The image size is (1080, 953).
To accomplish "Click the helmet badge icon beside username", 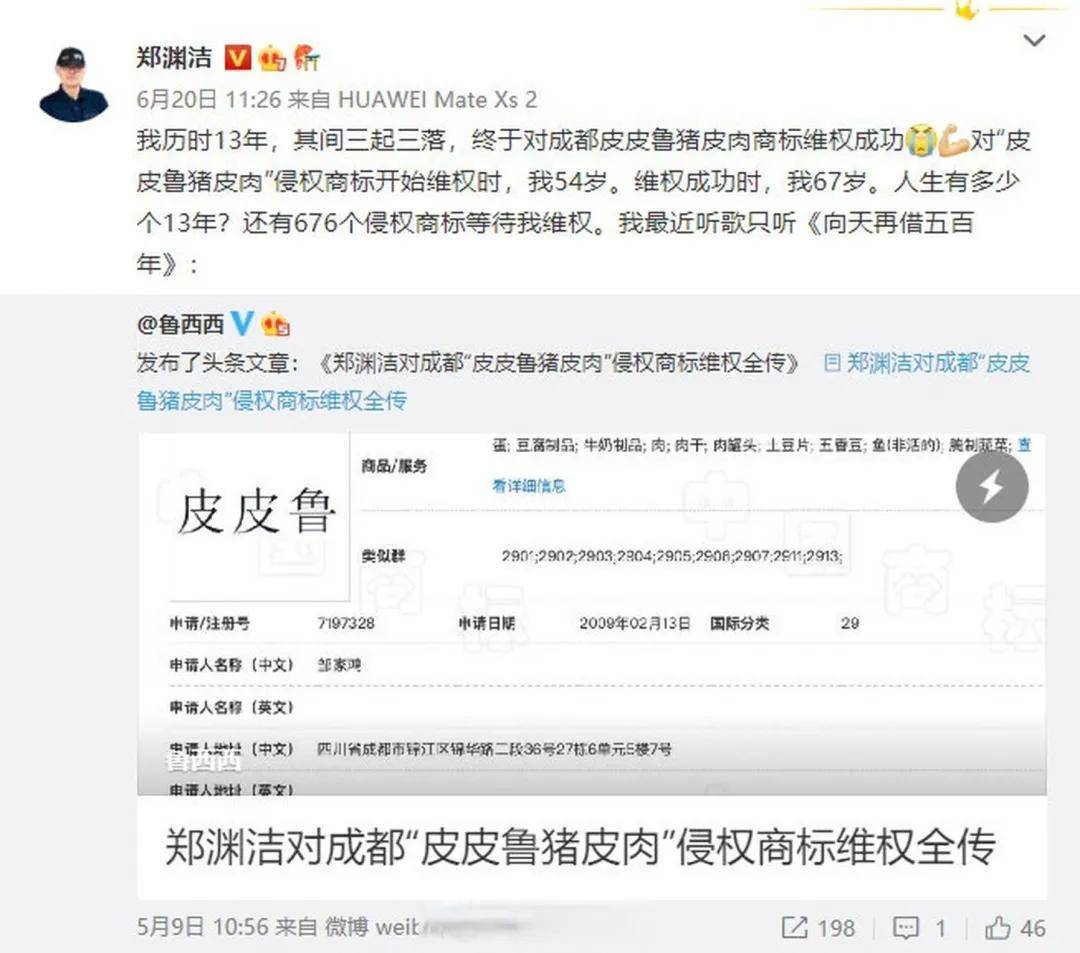I will tap(307, 58).
